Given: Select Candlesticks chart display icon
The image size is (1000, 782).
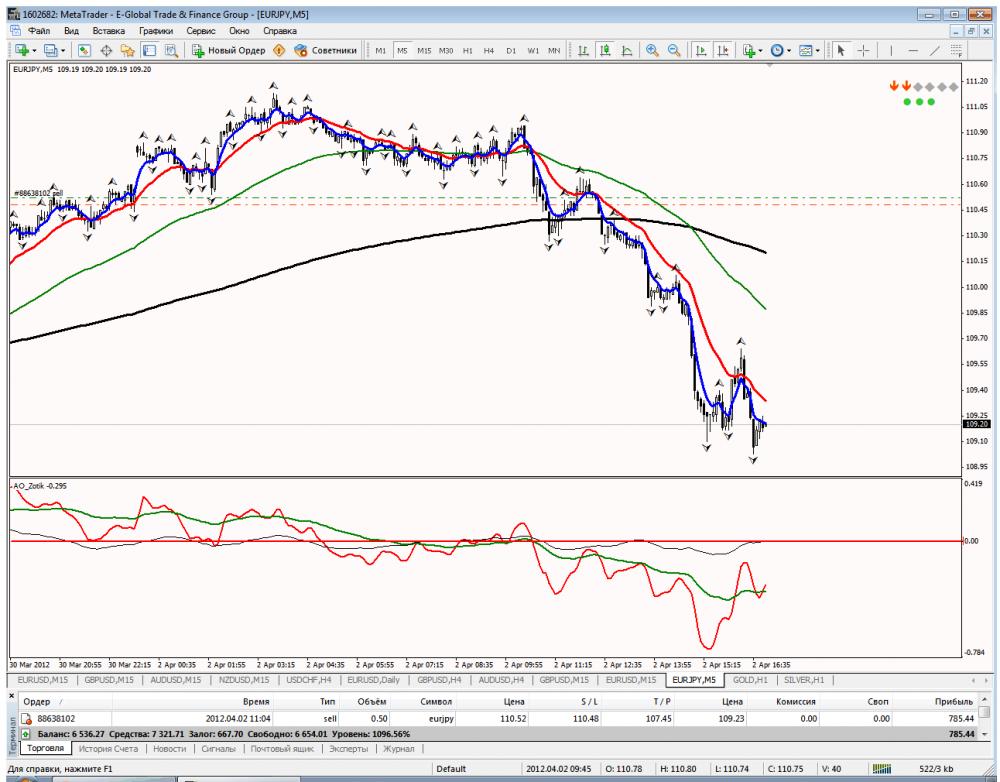Looking at the screenshot, I should (605, 50).
